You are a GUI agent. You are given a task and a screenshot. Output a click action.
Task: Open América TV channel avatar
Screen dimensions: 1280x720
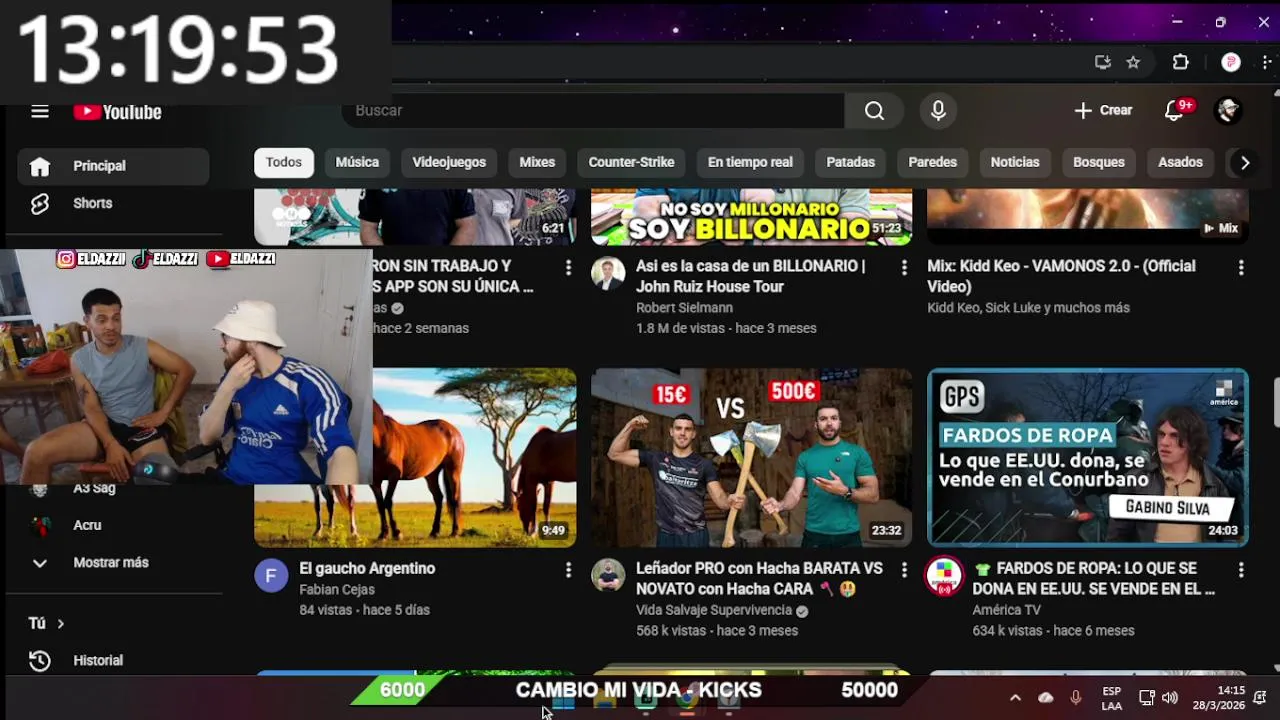tap(944, 576)
